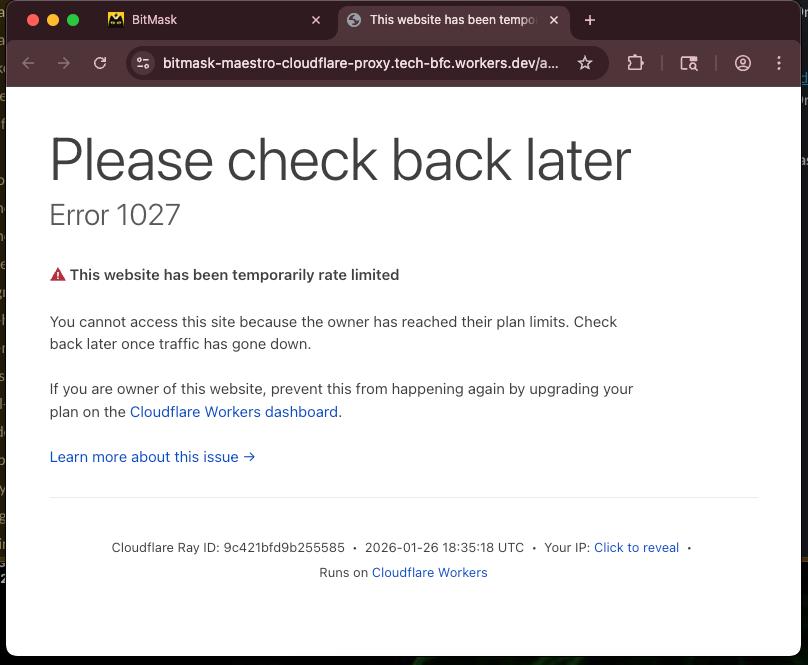This screenshot has height=665, width=808.
Task: Click the timestamp '2026-01-26 18:35:18 UTC'
Action: pos(444,547)
